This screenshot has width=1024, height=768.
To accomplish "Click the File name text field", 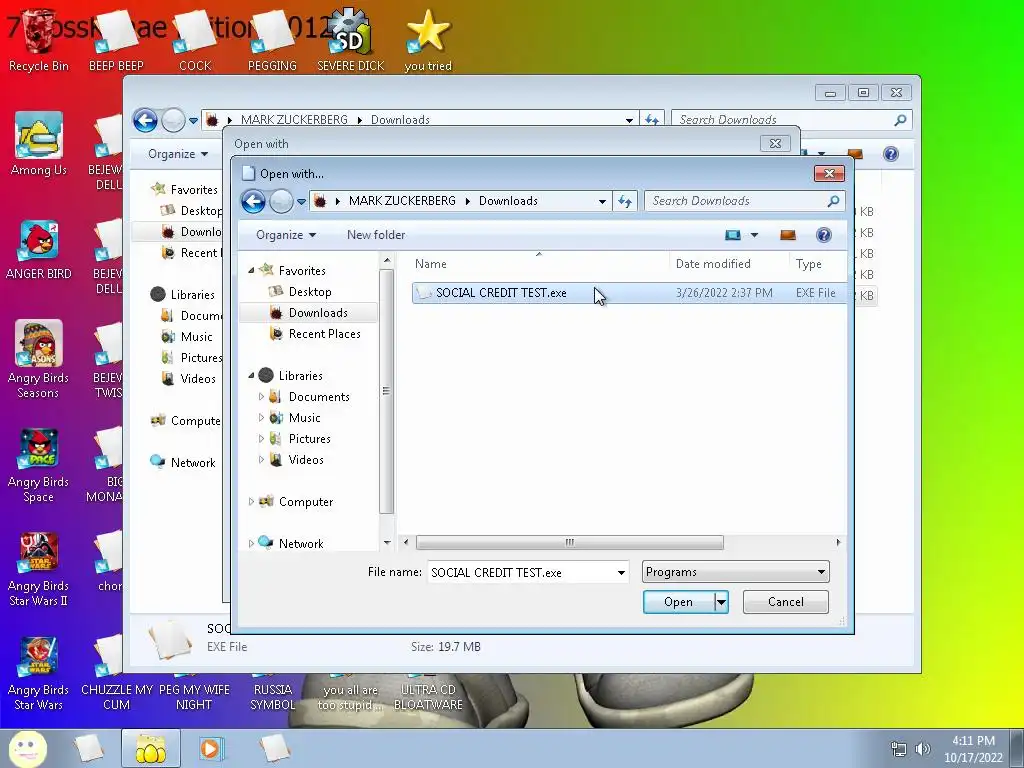I will pos(521,573).
